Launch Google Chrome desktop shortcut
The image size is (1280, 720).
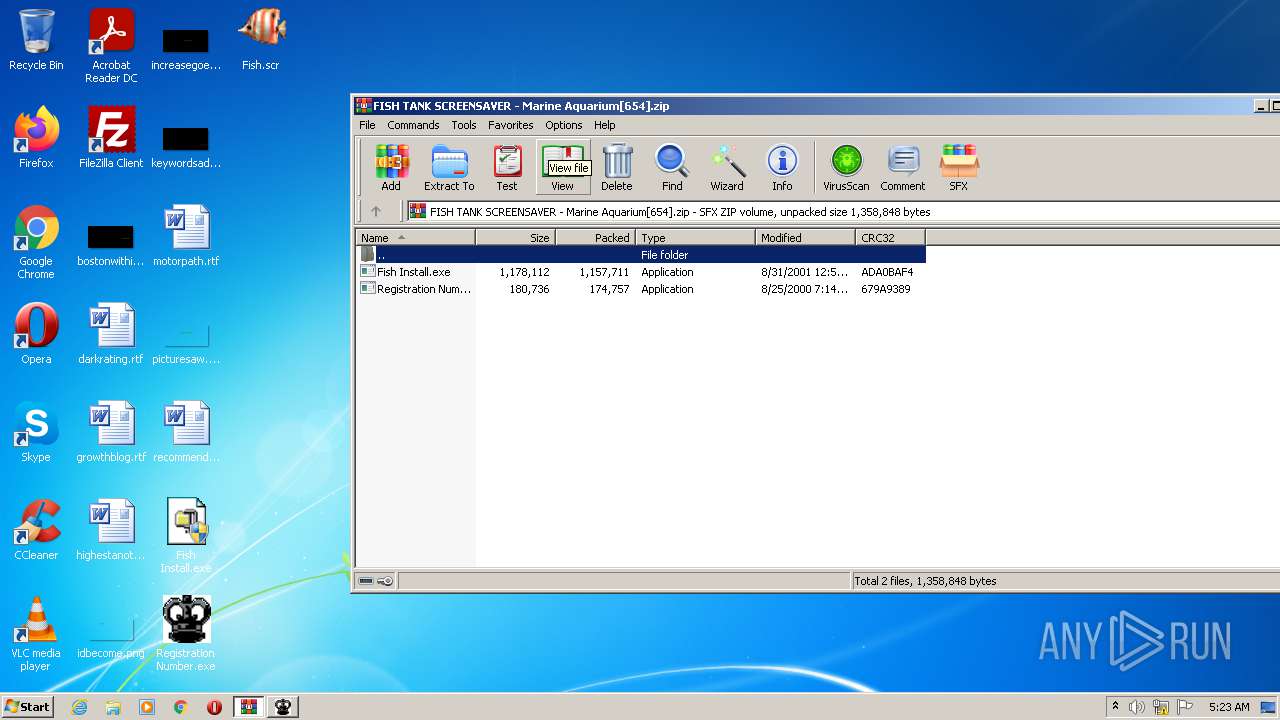tap(36, 242)
